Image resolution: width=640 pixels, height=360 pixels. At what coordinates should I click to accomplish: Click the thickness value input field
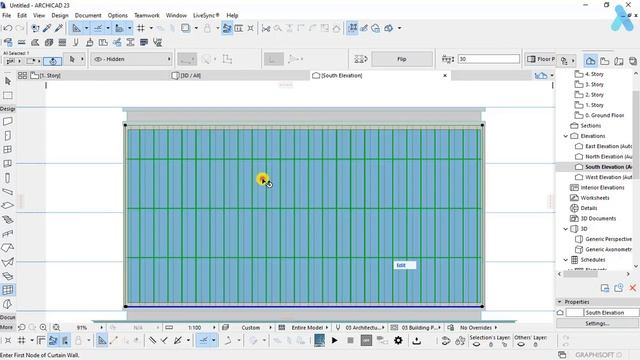tap(488, 59)
